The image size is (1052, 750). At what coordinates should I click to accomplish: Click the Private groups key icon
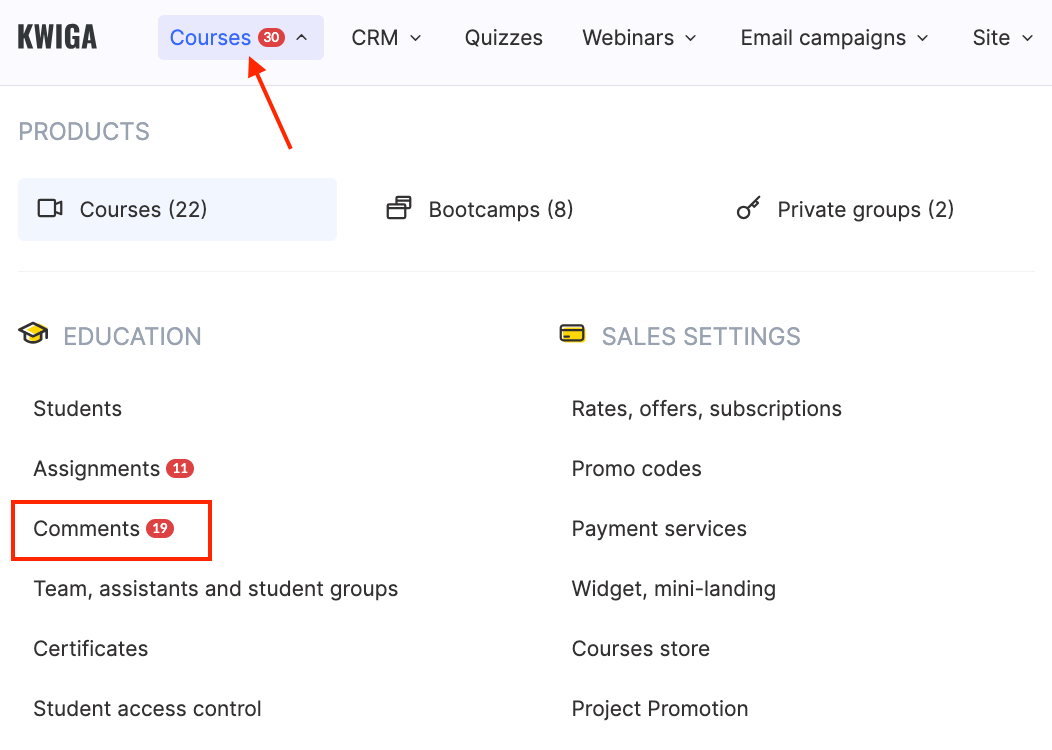click(748, 209)
